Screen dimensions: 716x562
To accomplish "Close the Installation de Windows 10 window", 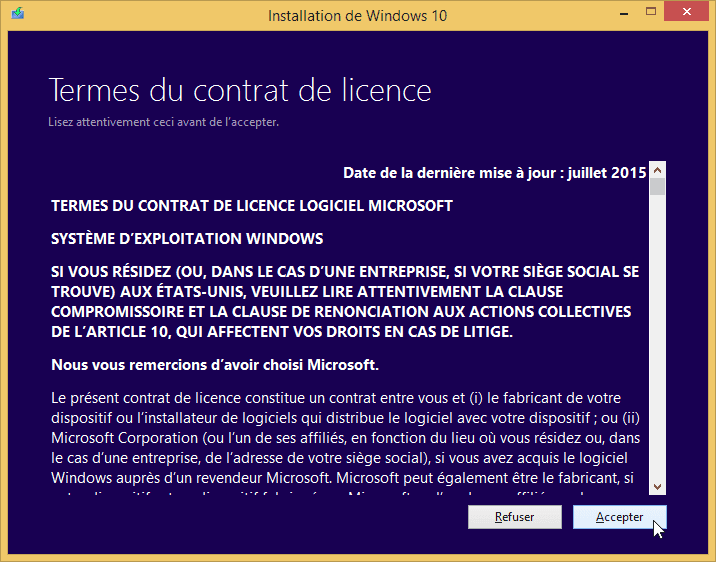I will [687, 13].
